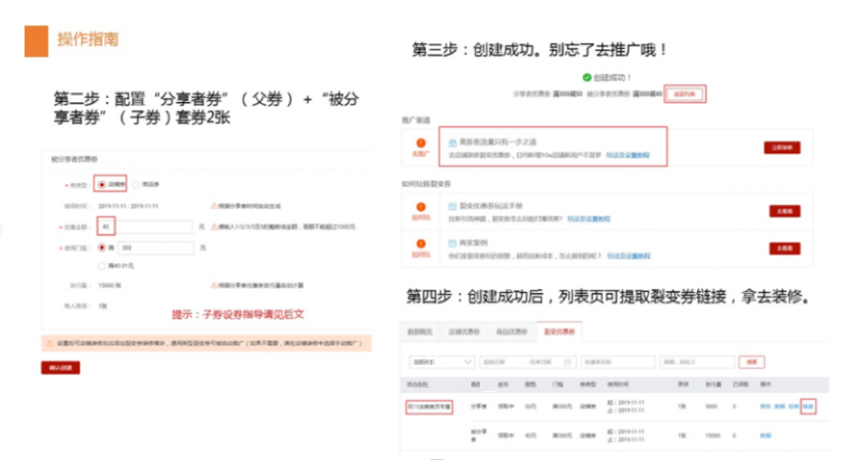866x460 pixels.
Task: Click the small icon beside 裂变优惠券玩法手册
Action: click(452, 206)
